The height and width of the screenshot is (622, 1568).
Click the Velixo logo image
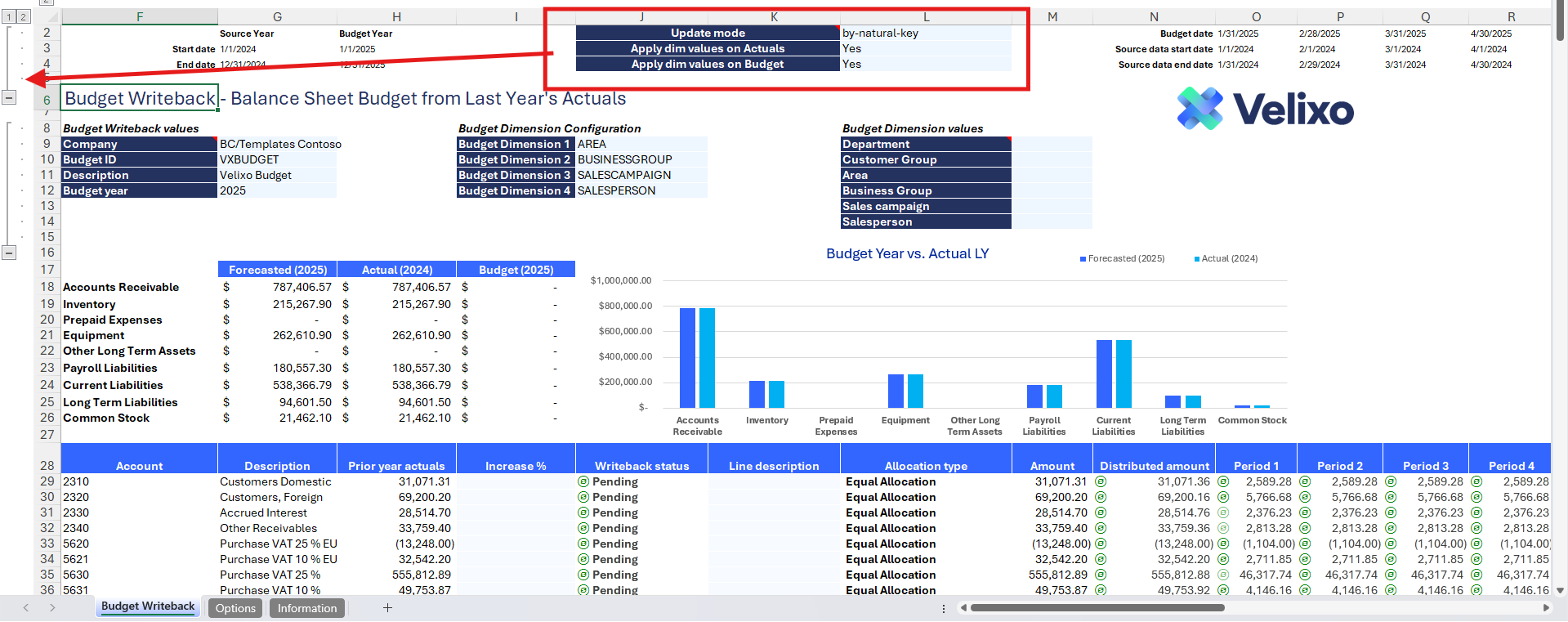click(x=1265, y=110)
